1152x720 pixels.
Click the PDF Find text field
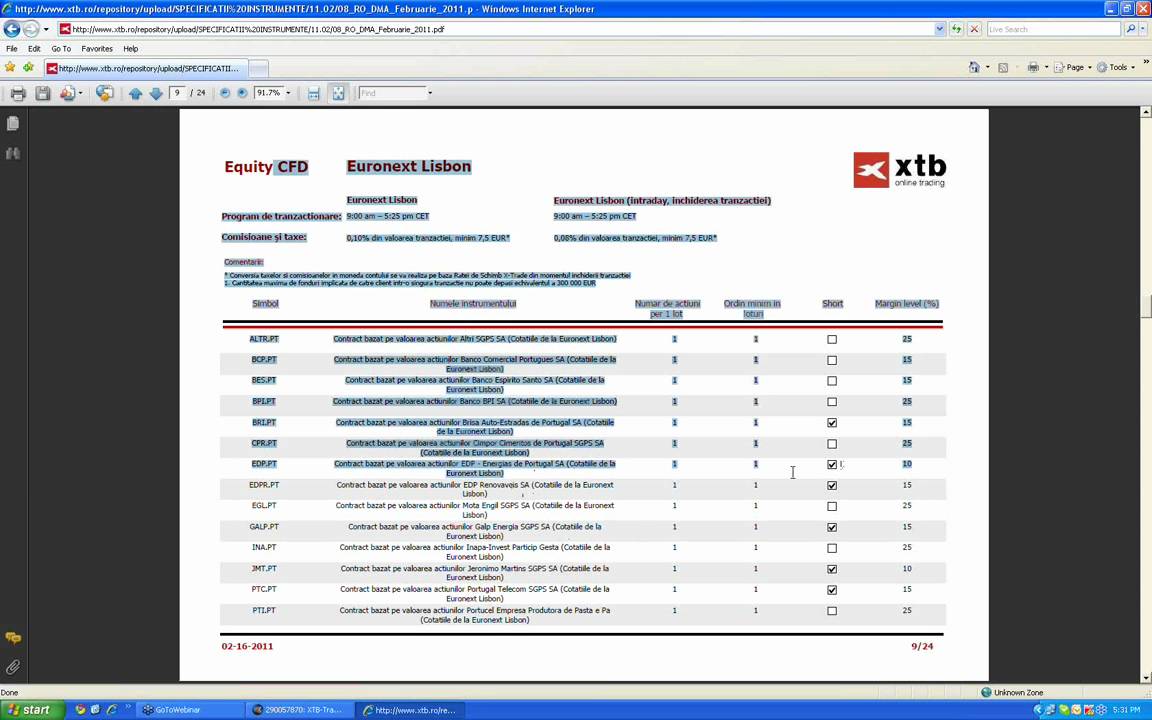point(392,93)
